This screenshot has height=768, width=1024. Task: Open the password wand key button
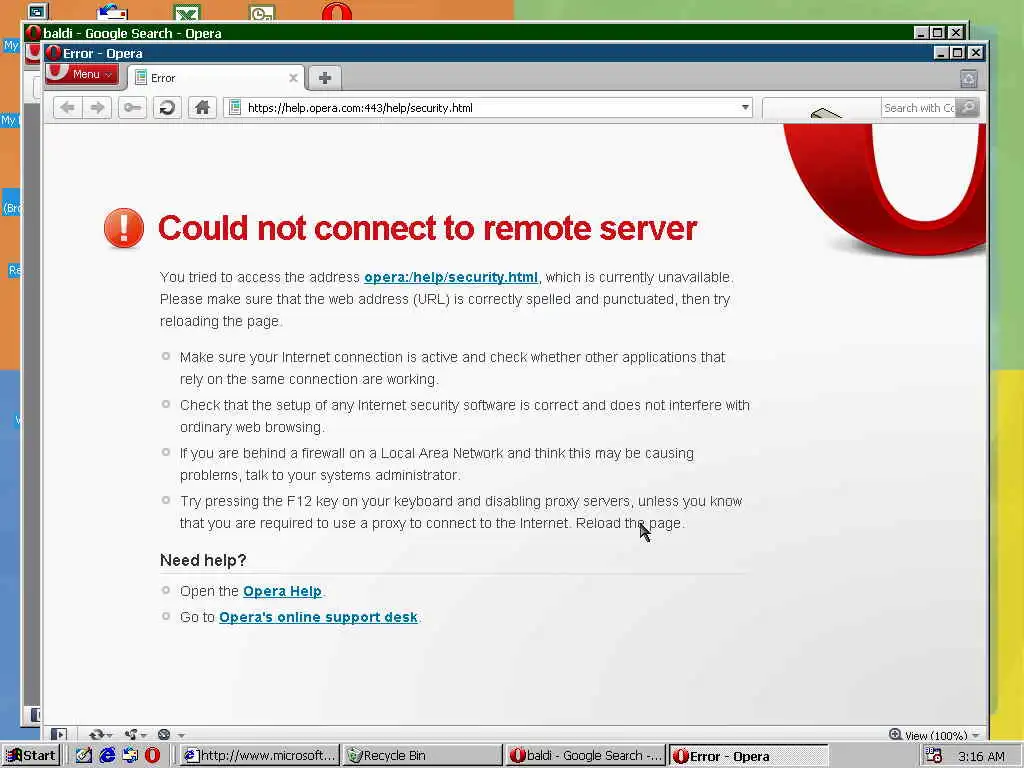click(x=133, y=108)
